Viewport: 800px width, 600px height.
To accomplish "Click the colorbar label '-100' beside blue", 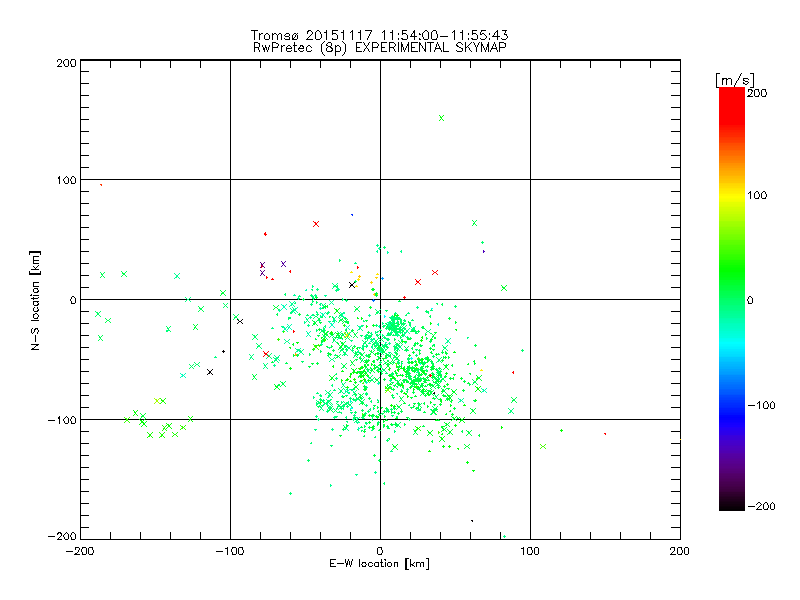I will (x=761, y=405).
